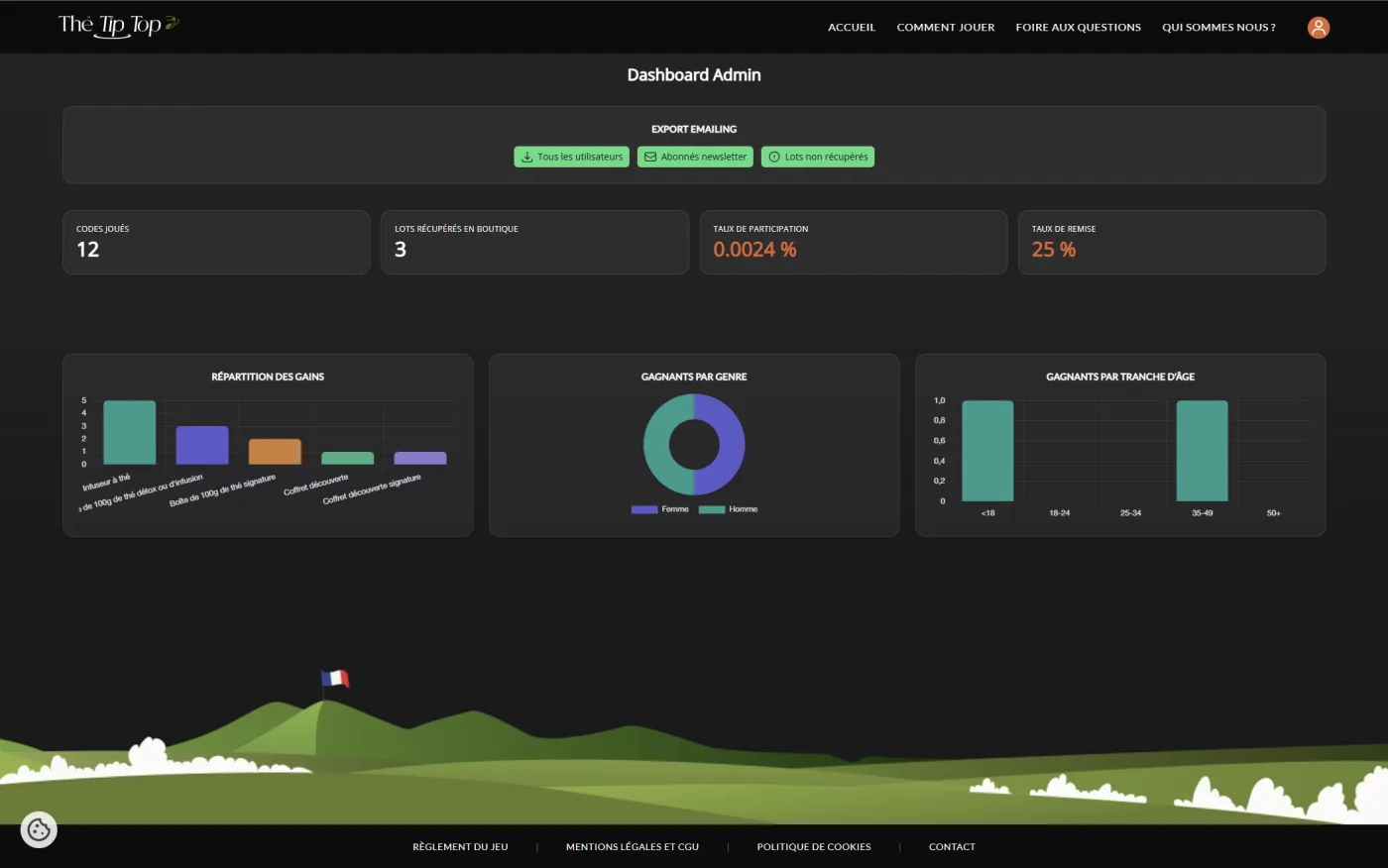Image resolution: width=1388 pixels, height=868 pixels.
Task: Click Gagnants par genre chart title
Action: (x=694, y=377)
